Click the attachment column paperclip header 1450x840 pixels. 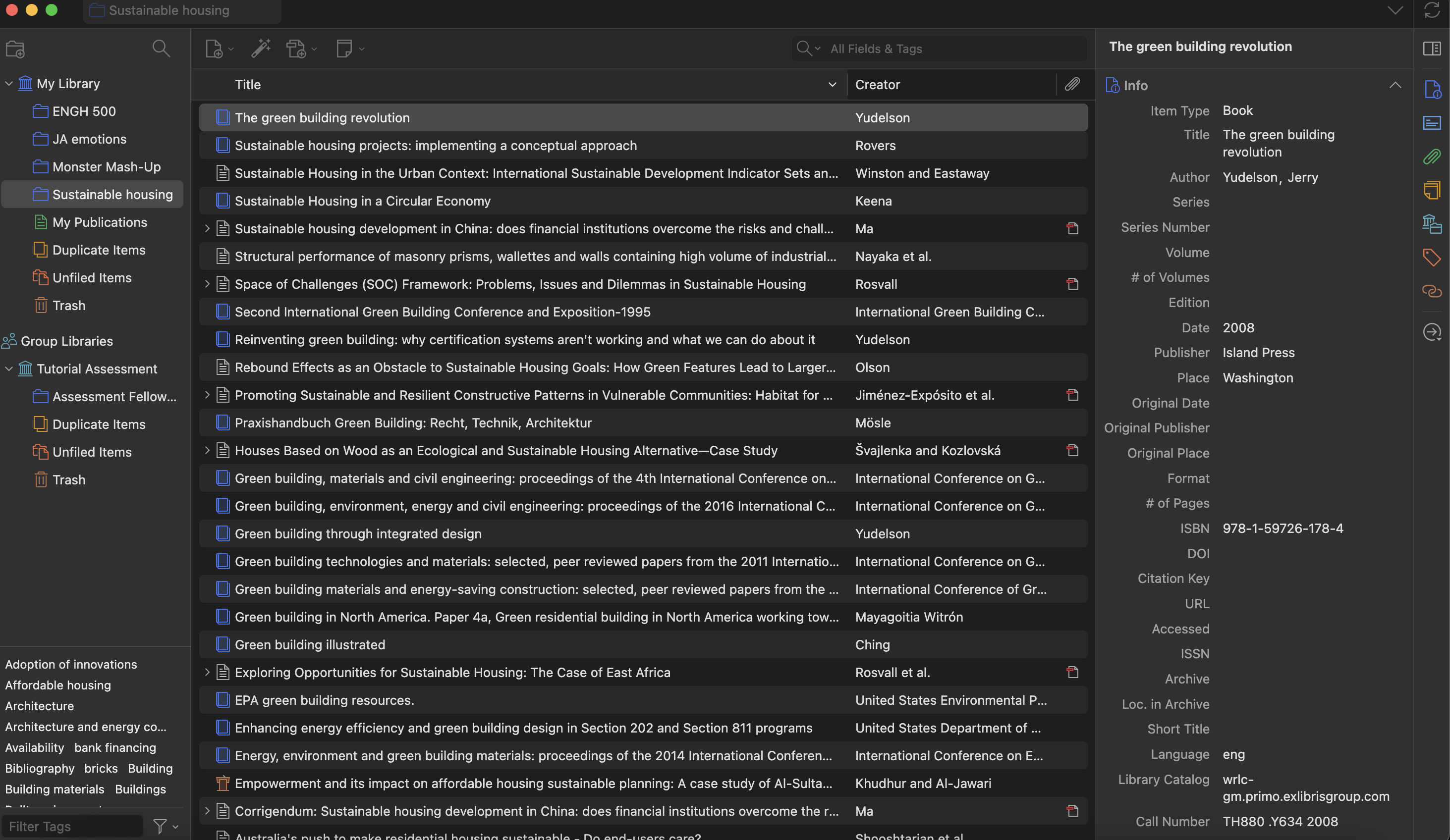pyautogui.click(x=1072, y=85)
